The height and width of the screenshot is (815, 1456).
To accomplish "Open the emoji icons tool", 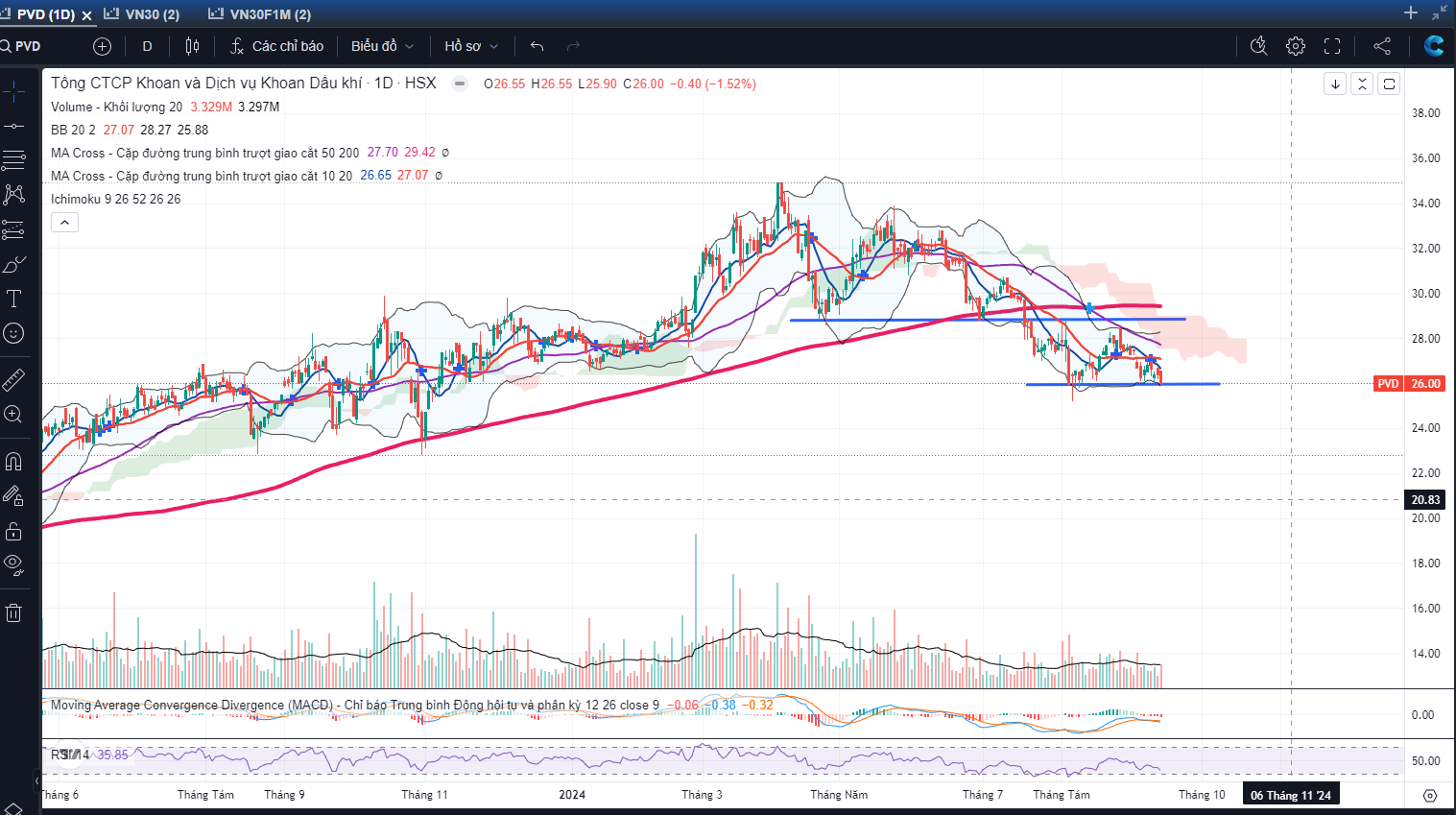I will tap(13, 333).
